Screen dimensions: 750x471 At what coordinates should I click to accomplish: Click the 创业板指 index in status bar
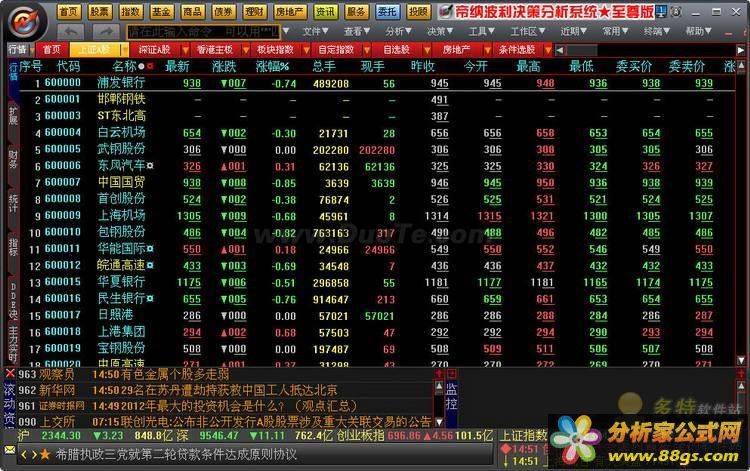pos(360,436)
